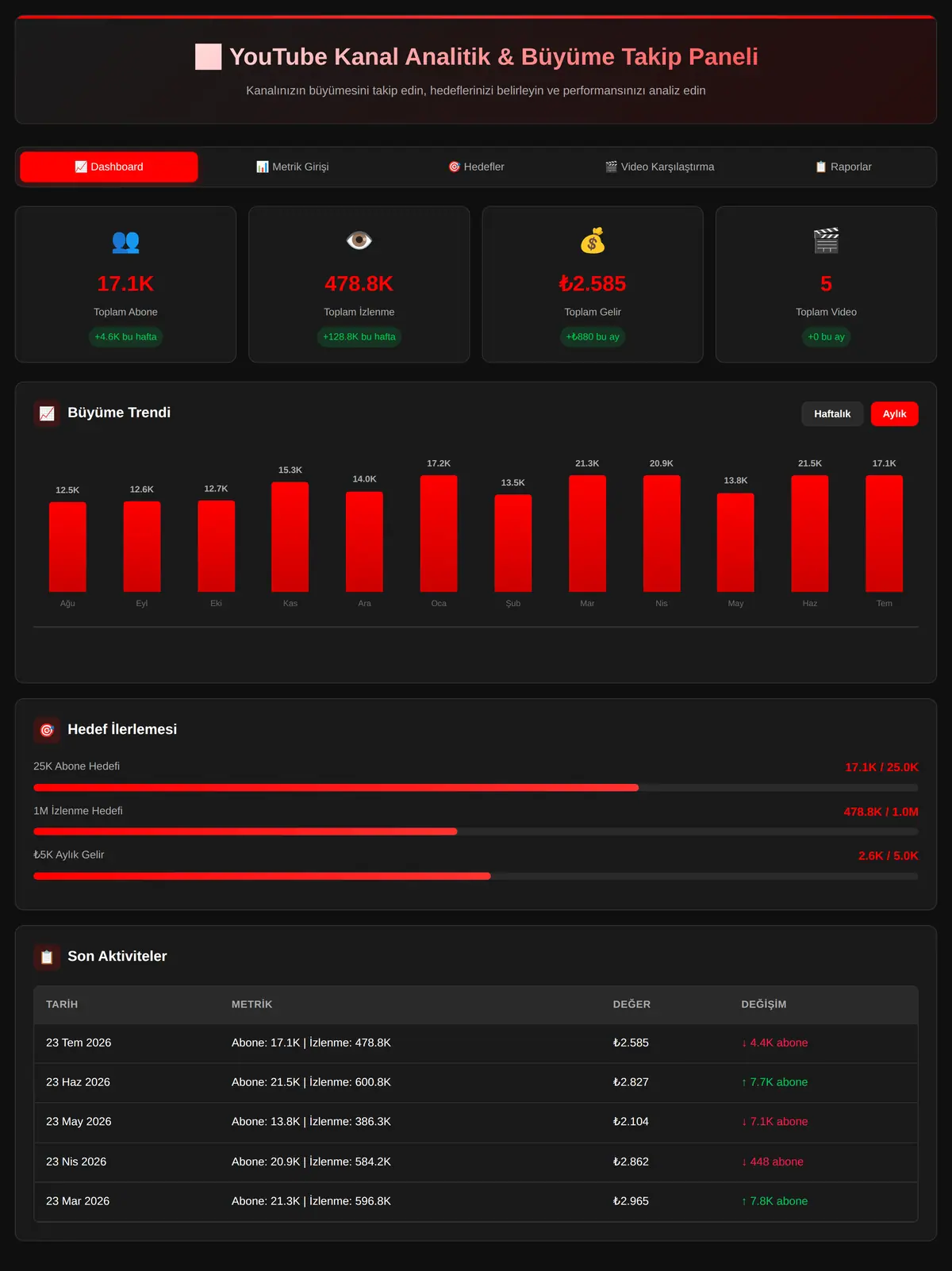This screenshot has height=1271, width=952.
Task: Click the Ara bar showing 14.0K
Action: pyautogui.click(x=364, y=542)
